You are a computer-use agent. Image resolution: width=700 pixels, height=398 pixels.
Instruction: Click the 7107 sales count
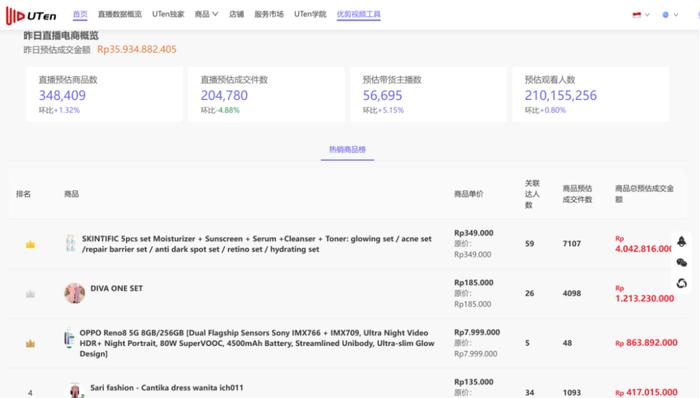[x=571, y=244]
